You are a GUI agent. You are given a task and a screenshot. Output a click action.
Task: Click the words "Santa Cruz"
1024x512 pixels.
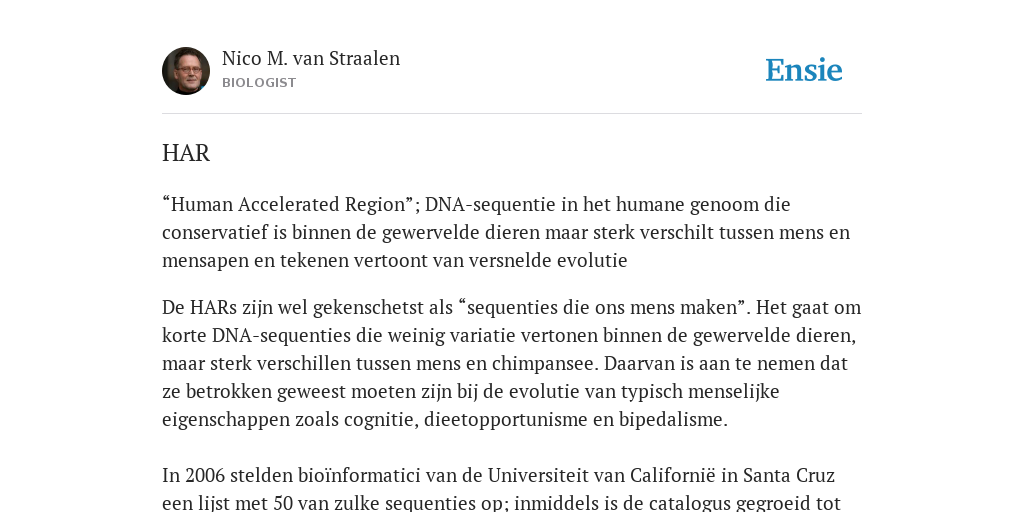click(x=789, y=475)
